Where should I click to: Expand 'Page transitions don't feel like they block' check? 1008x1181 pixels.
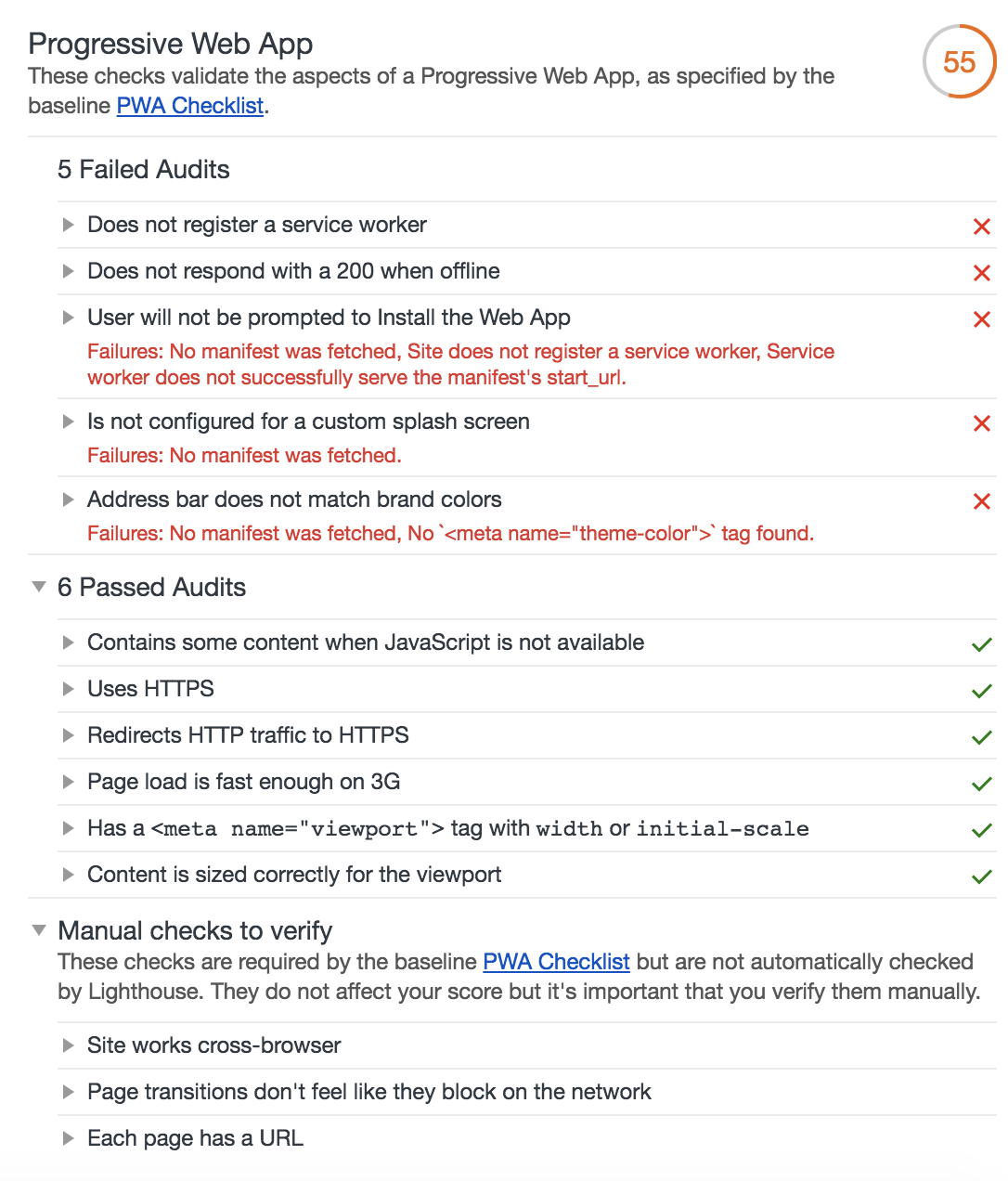coord(68,1092)
